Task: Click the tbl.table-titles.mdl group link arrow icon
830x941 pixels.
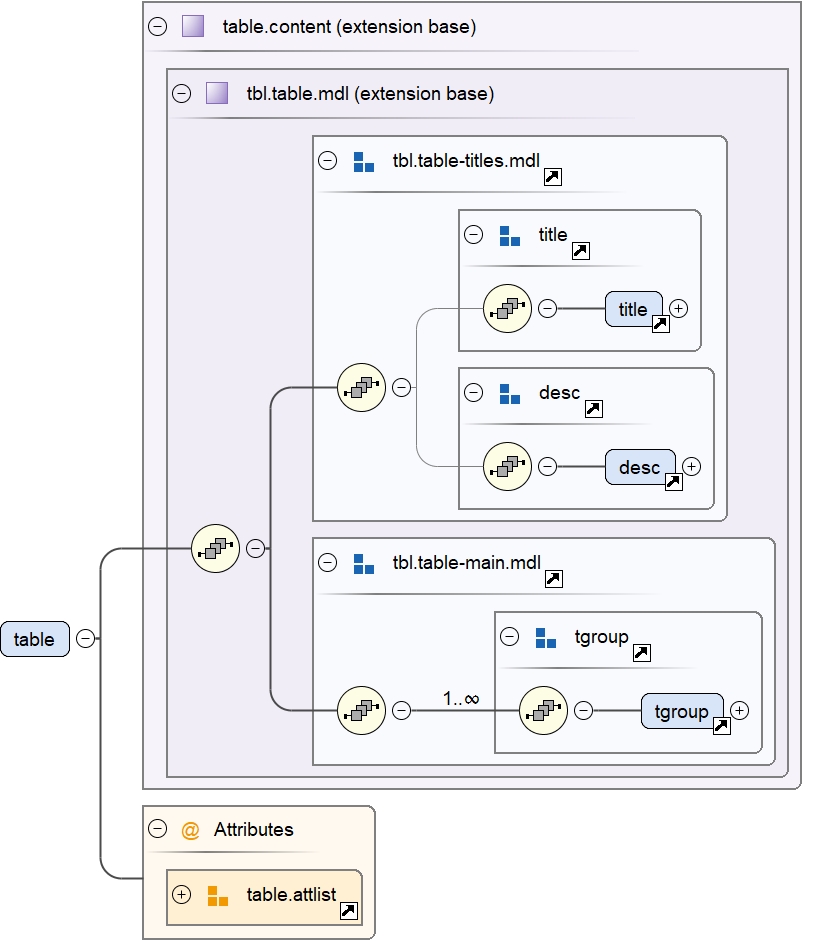Action: 552,177
